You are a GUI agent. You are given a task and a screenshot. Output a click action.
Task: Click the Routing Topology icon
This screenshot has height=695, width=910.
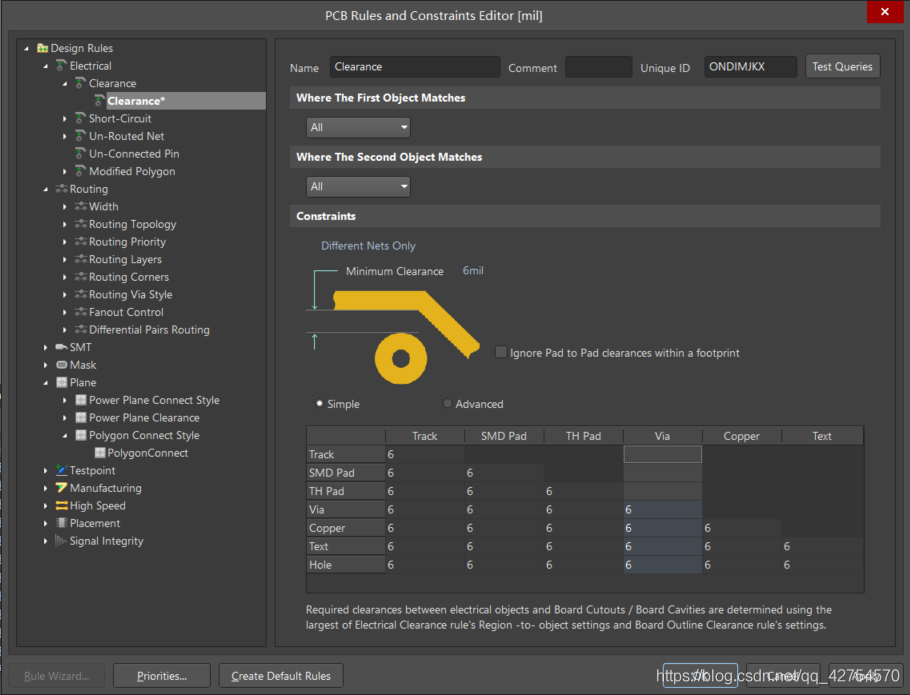[81, 224]
